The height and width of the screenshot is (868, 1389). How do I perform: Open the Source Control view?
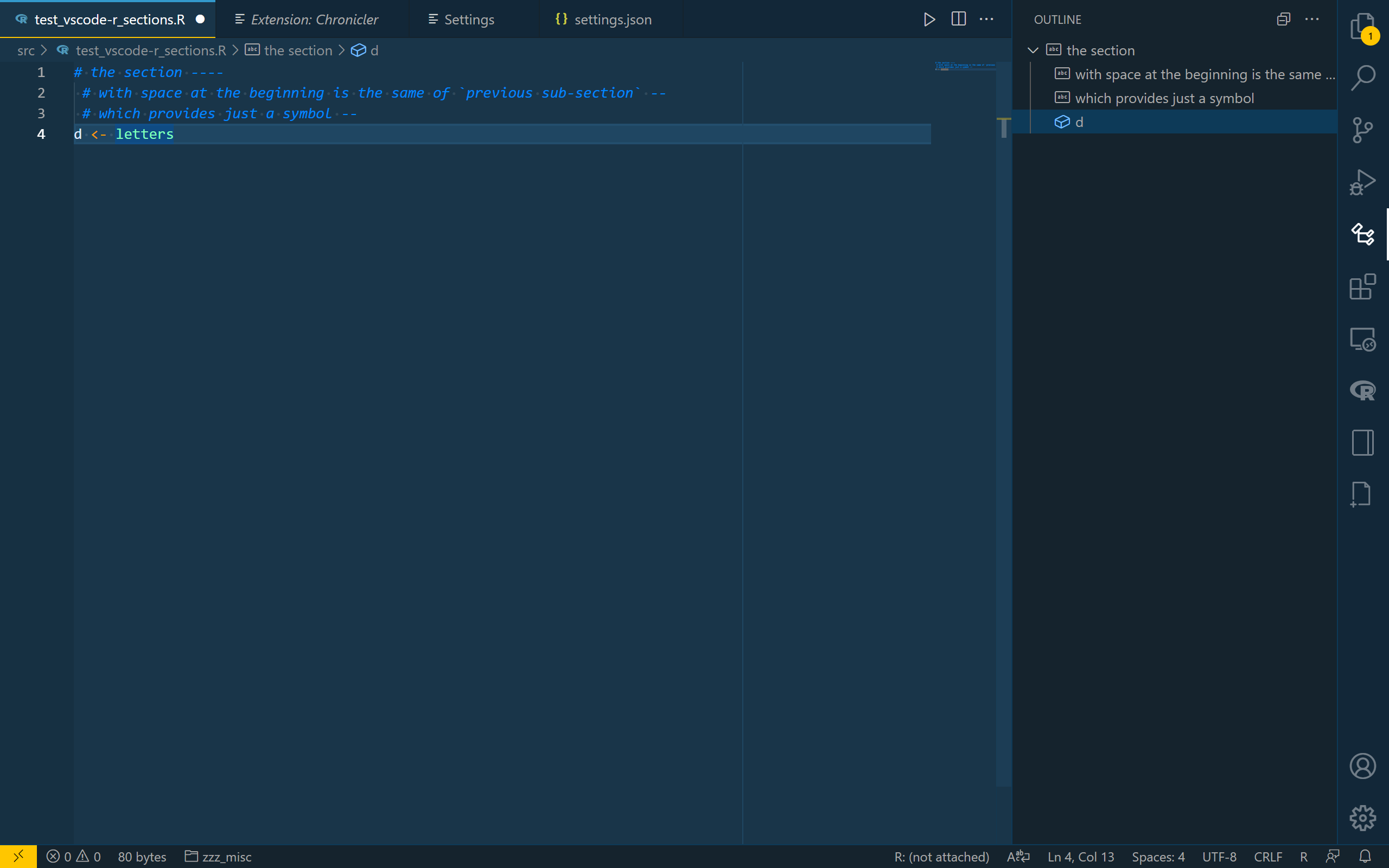coord(1362,130)
